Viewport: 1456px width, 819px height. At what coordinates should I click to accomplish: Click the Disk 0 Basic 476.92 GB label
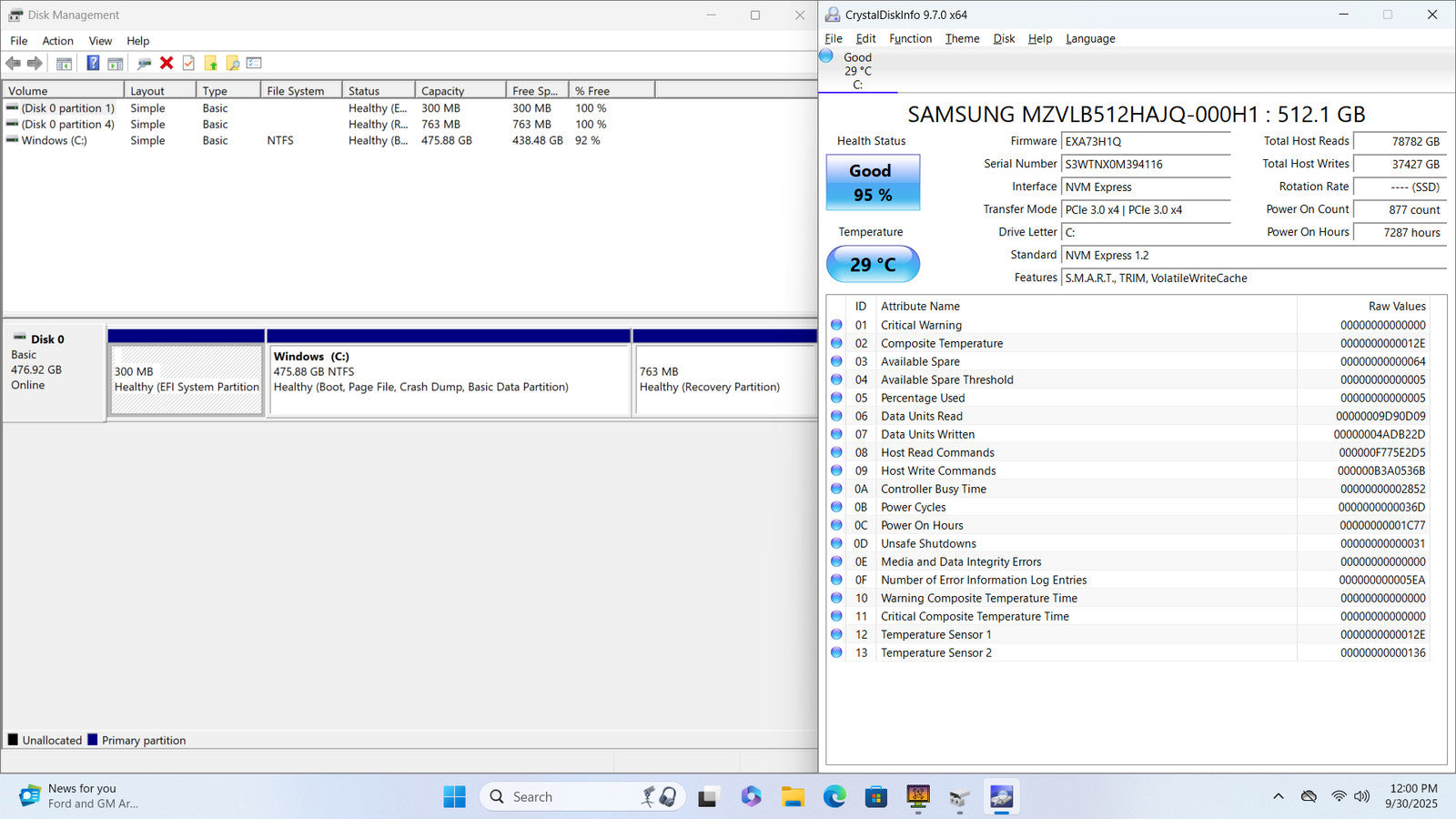[54, 372]
